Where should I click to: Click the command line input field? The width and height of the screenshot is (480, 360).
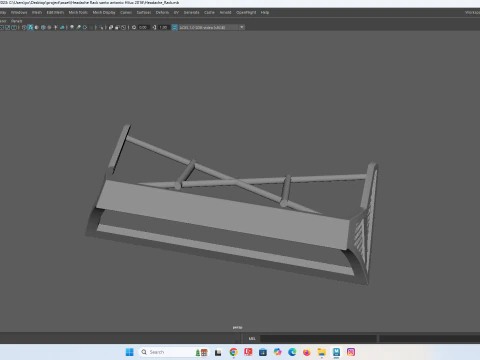[x=318, y=339]
